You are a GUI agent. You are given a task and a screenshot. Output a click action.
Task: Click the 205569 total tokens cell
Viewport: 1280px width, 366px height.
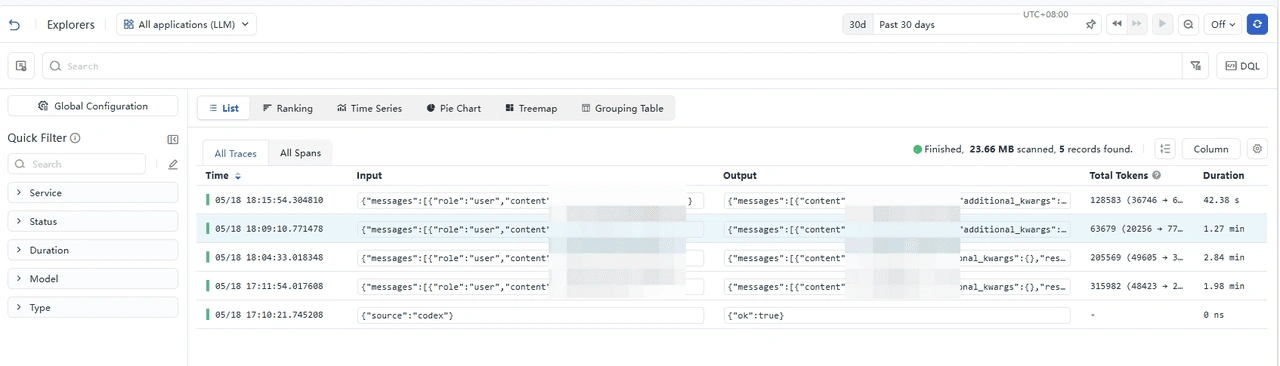(1136, 257)
